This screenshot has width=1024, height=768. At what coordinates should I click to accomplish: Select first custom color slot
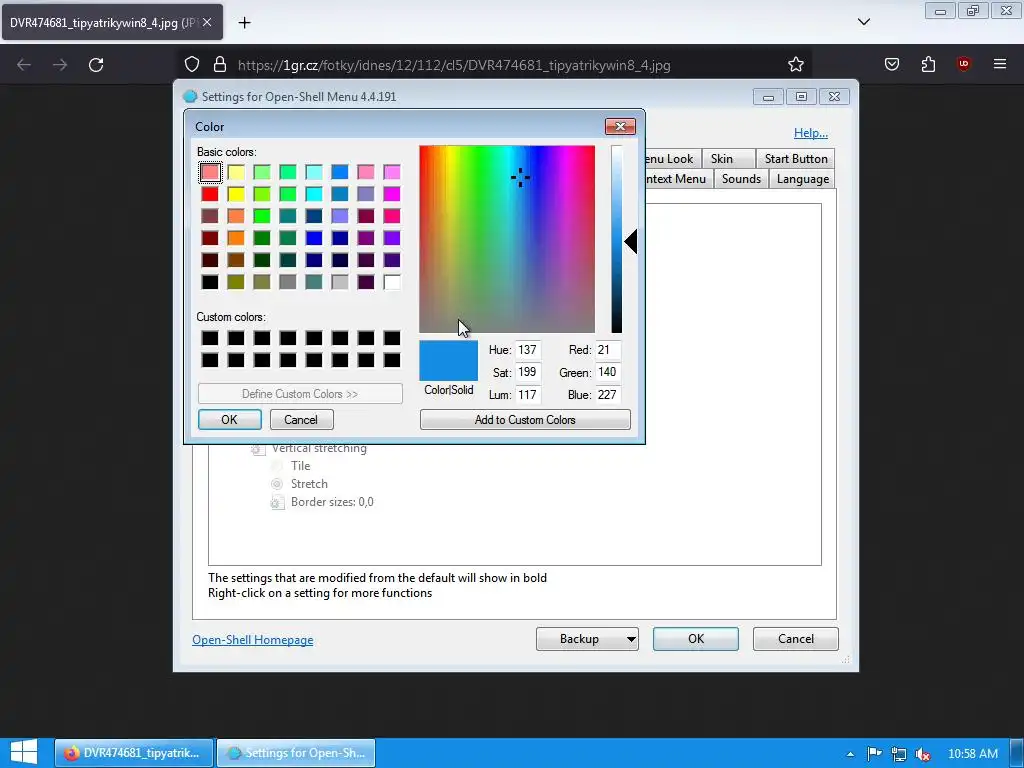tap(210, 338)
